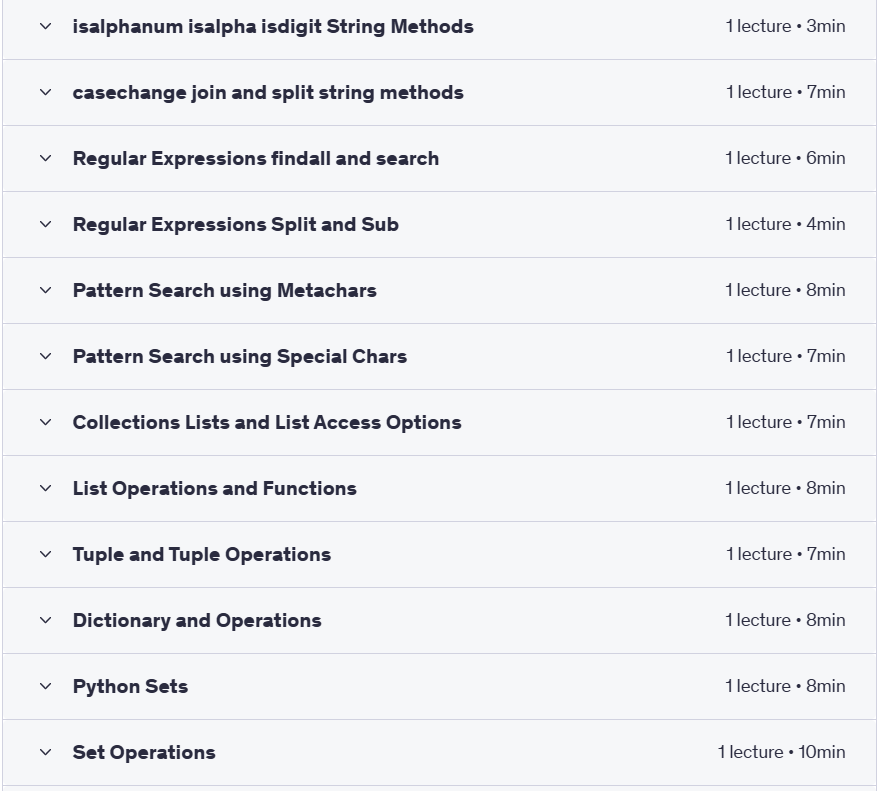
Task: Expand Pattern Search using Metachars
Action: click(x=440, y=290)
